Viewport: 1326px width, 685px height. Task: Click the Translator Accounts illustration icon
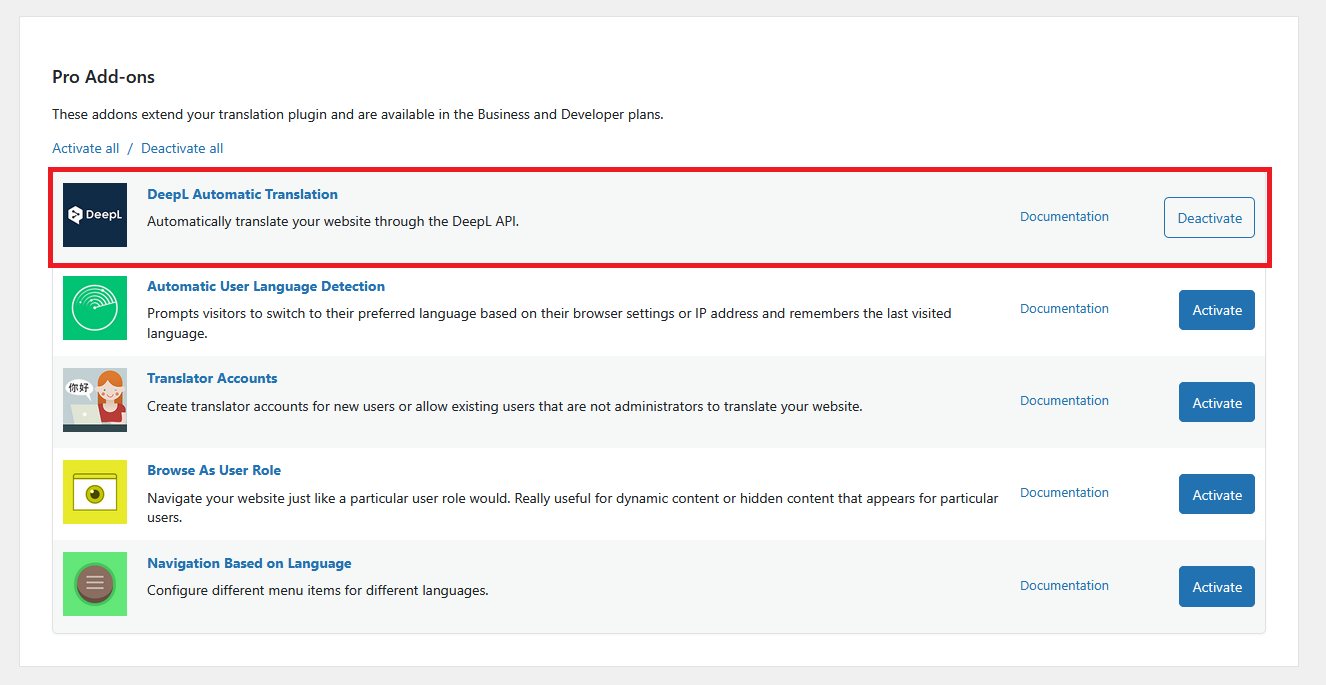(95, 400)
